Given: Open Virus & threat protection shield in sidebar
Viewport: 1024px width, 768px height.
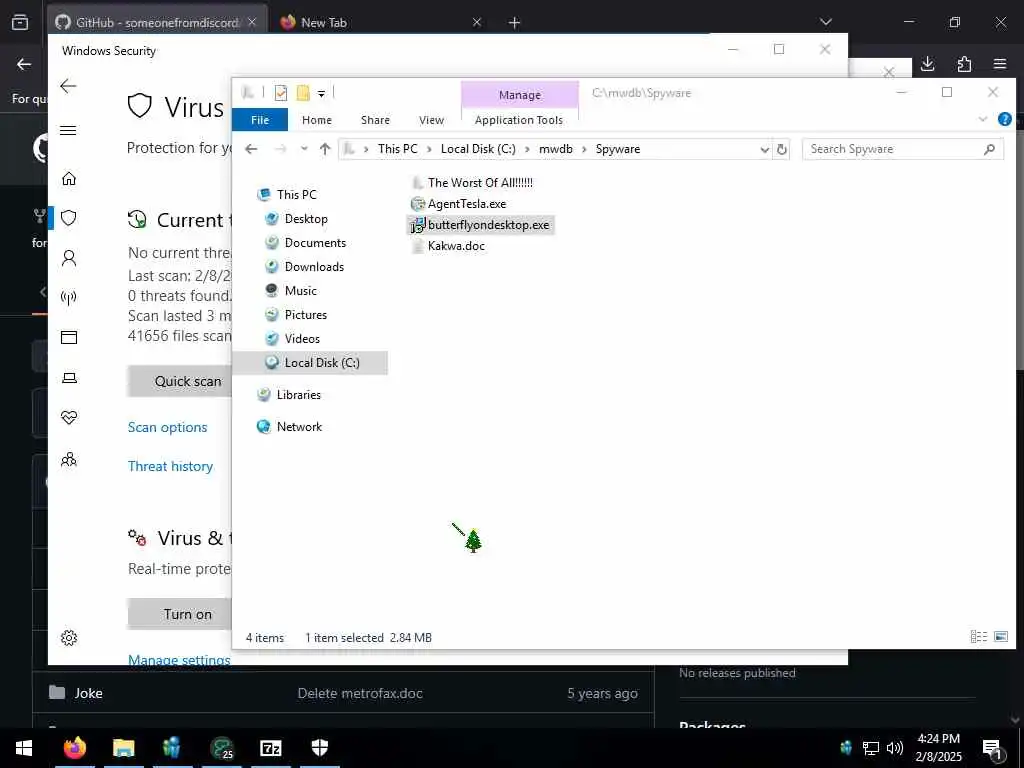Looking at the screenshot, I should [x=69, y=218].
